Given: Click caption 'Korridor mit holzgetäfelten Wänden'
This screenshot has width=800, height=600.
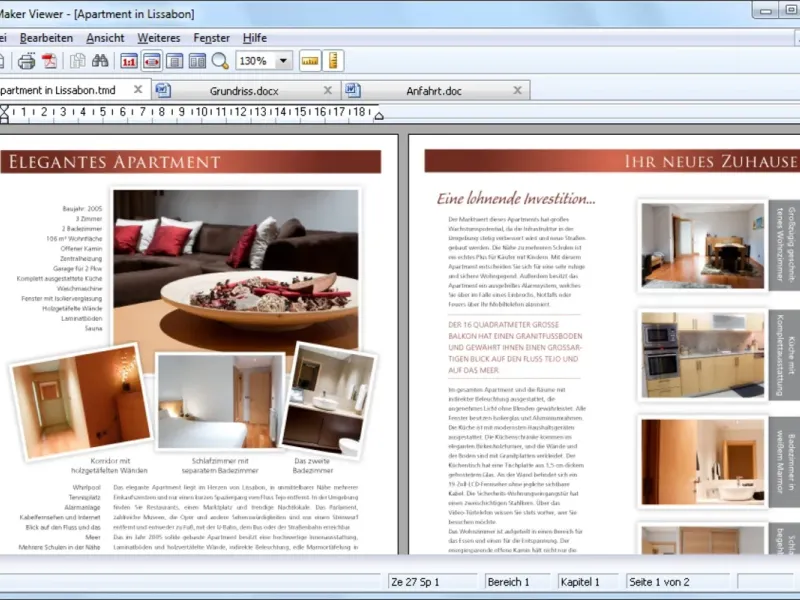Looking at the screenshot, I should [109, 466].
